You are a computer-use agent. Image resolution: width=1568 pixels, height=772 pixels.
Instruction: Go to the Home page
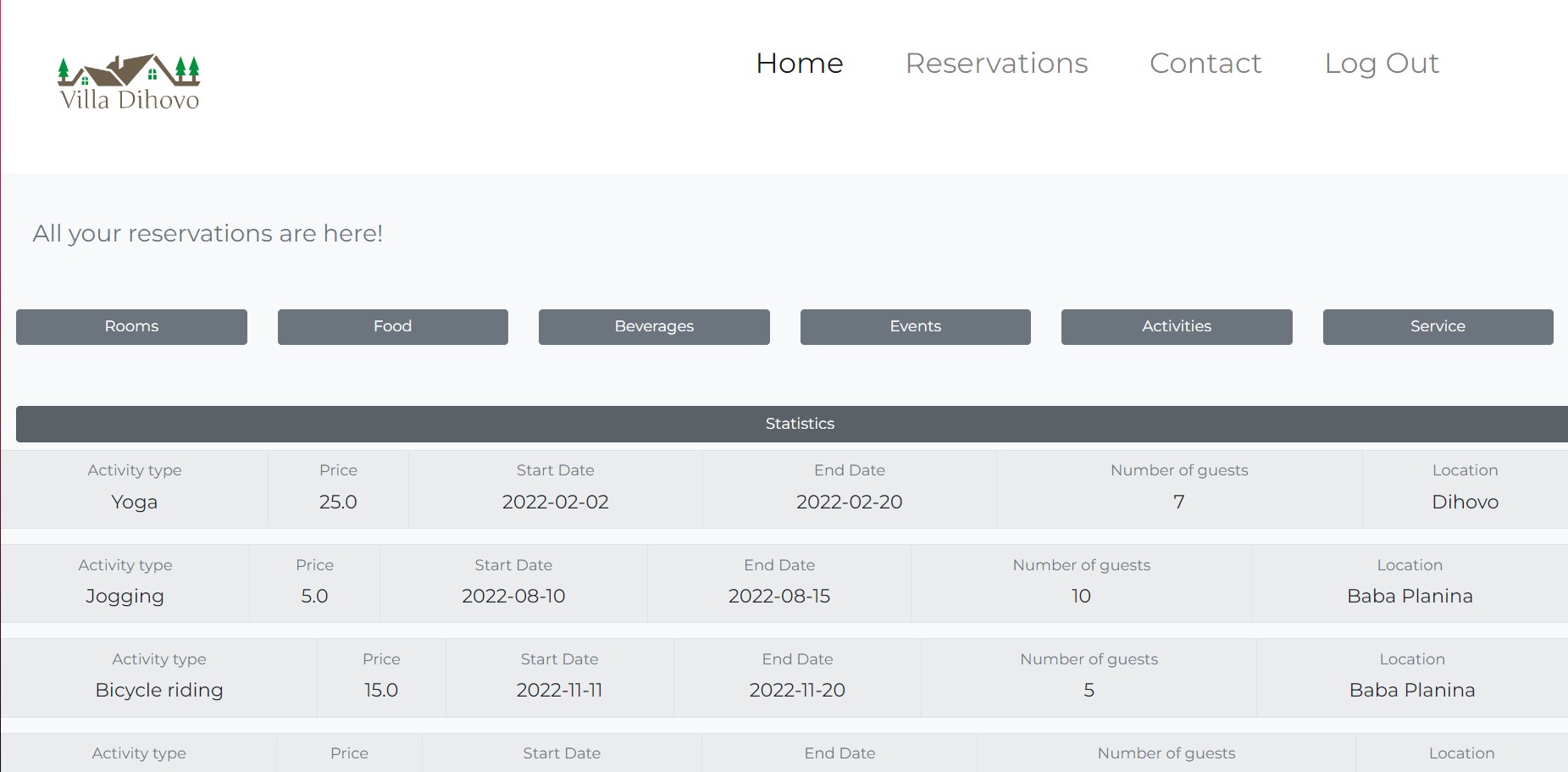799,64
